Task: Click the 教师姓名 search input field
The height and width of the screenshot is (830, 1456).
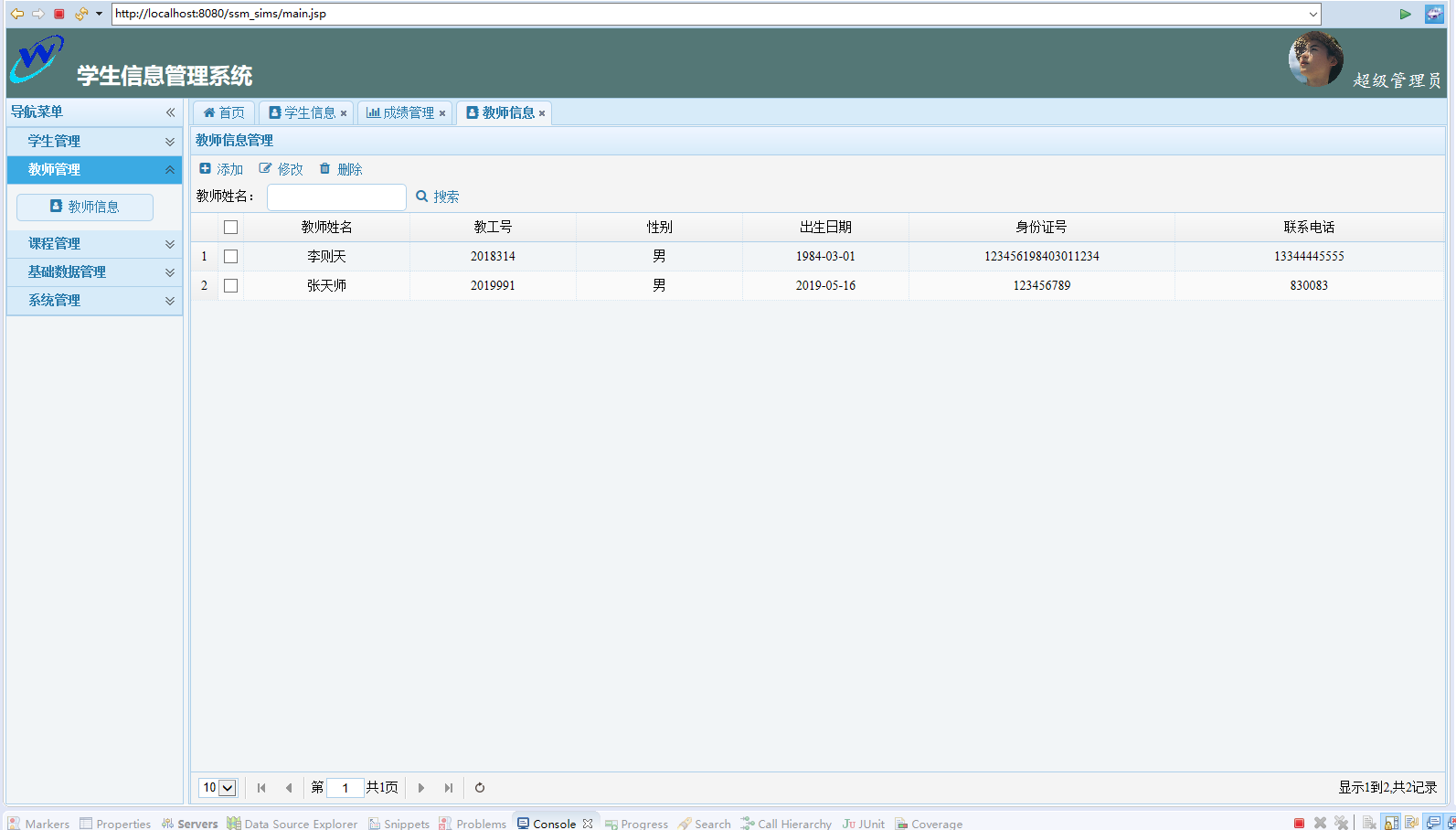Action: click(336, 197)
